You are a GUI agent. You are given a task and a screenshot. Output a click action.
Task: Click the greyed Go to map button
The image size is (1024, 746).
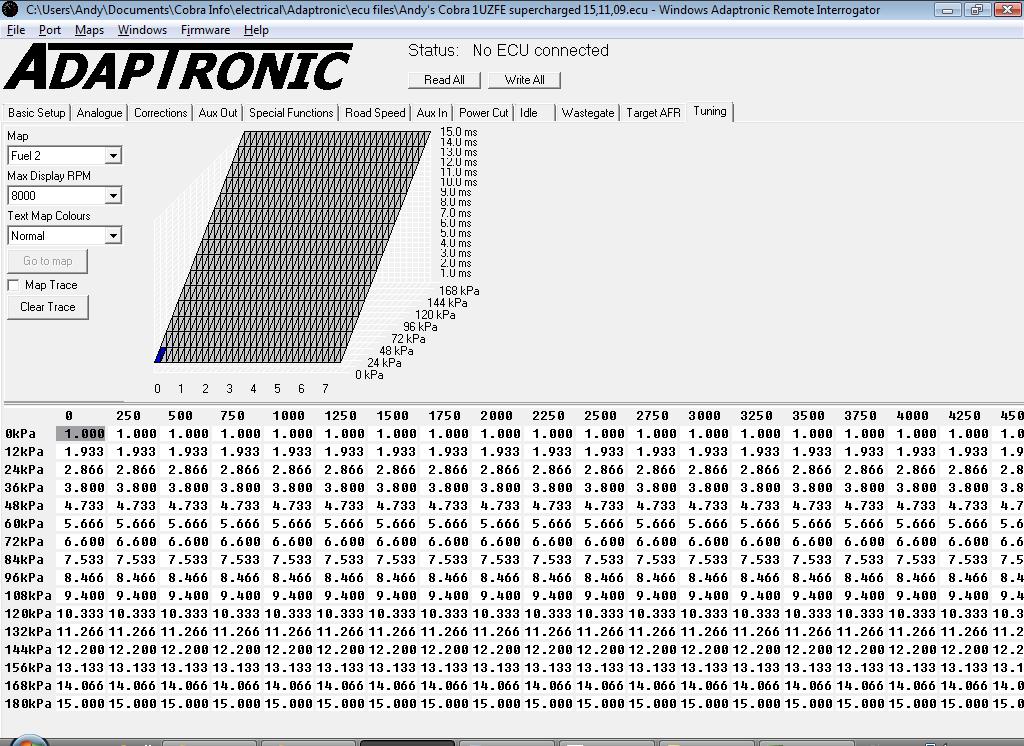[x=48, y=261]
